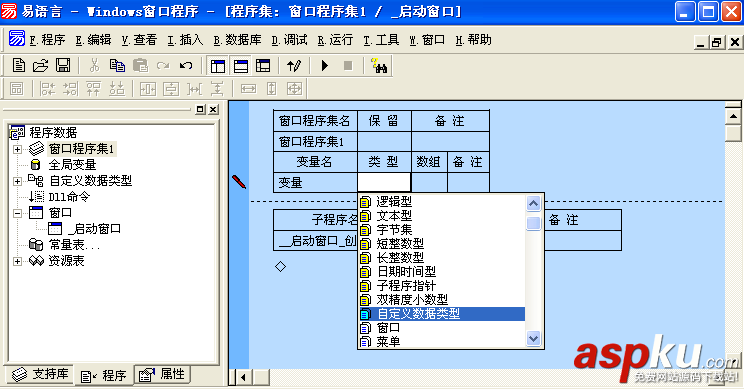Choose 日期时间型 from type list
Viewport: 744px width, 389px height.
point(406,272)
